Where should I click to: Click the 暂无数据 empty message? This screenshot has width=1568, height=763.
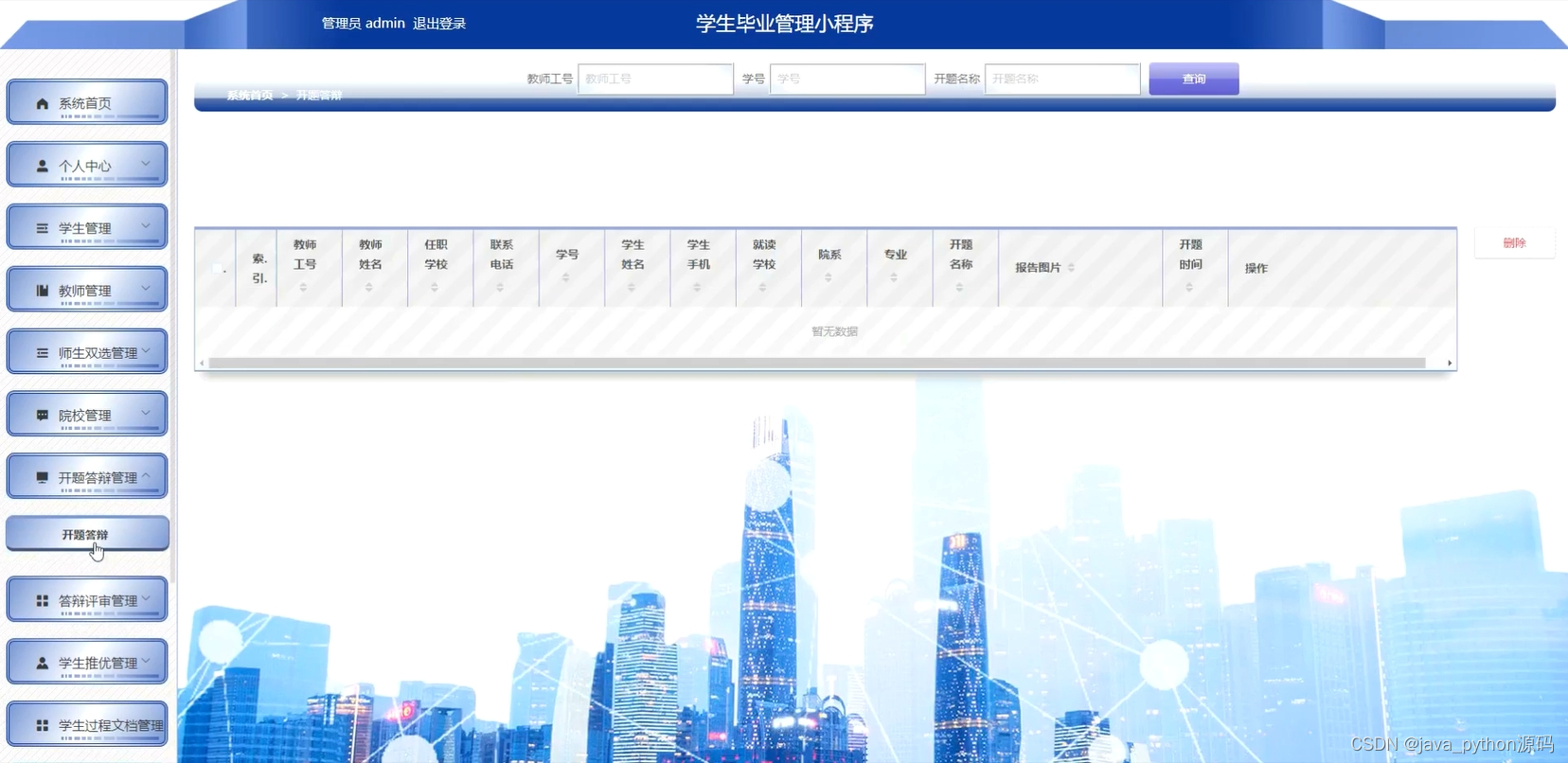[x=834, y=331]
